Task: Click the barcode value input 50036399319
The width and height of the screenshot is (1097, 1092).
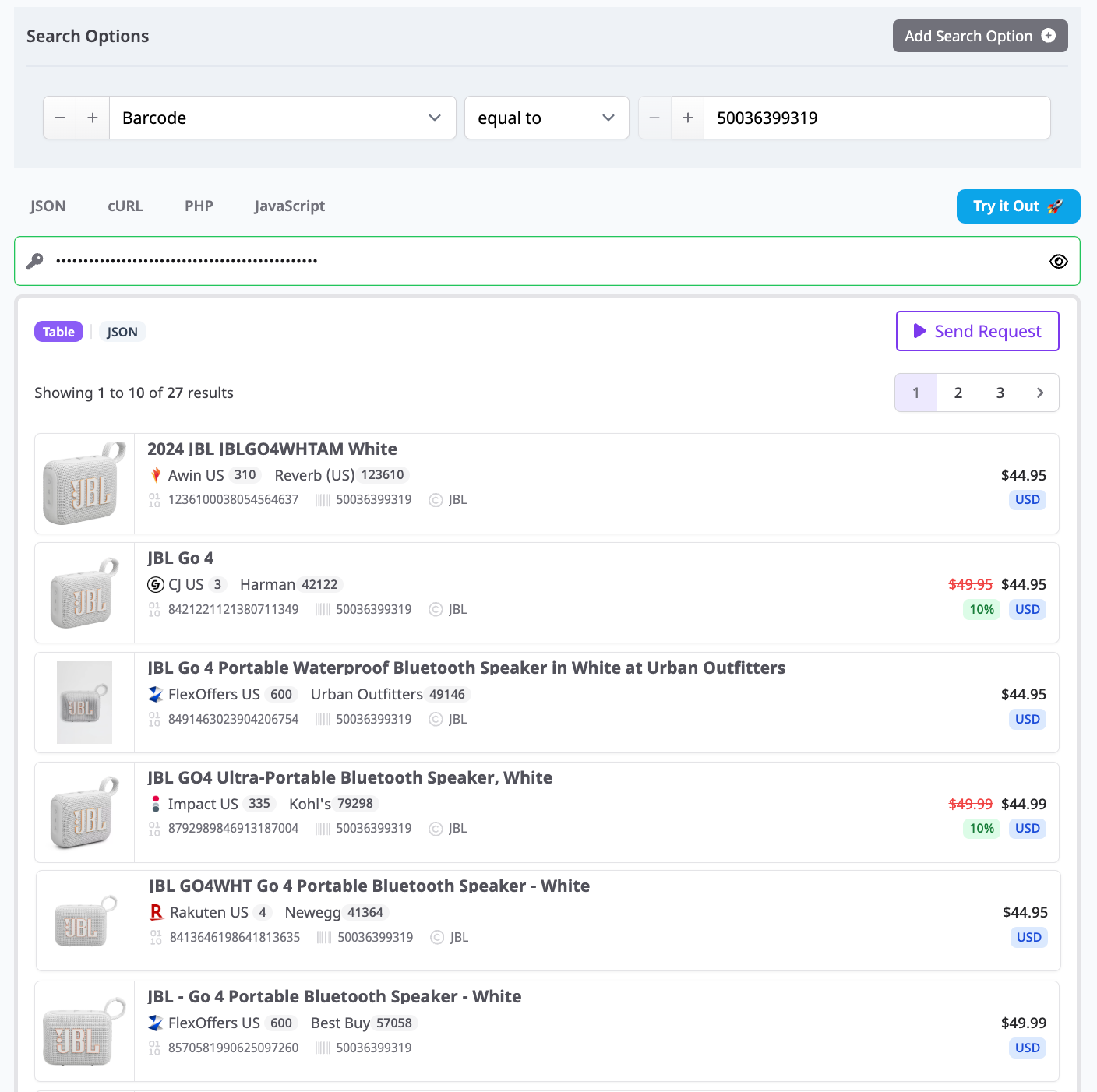Action: point(877,118)
